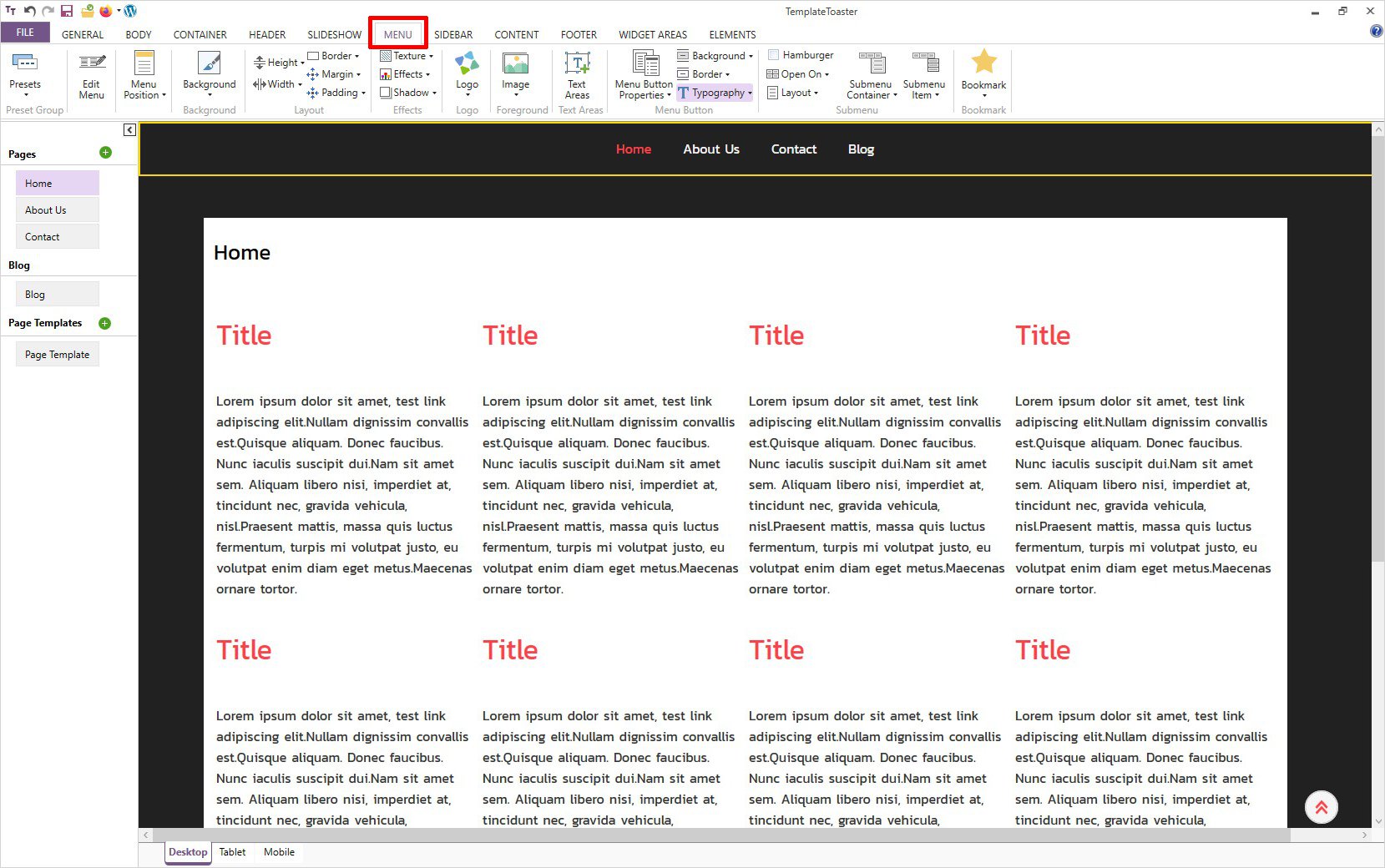The height and width of the screenshot is (868, 1385).
Task: Click the scroll-to-top arrow button
Action: coord(1321,807)
